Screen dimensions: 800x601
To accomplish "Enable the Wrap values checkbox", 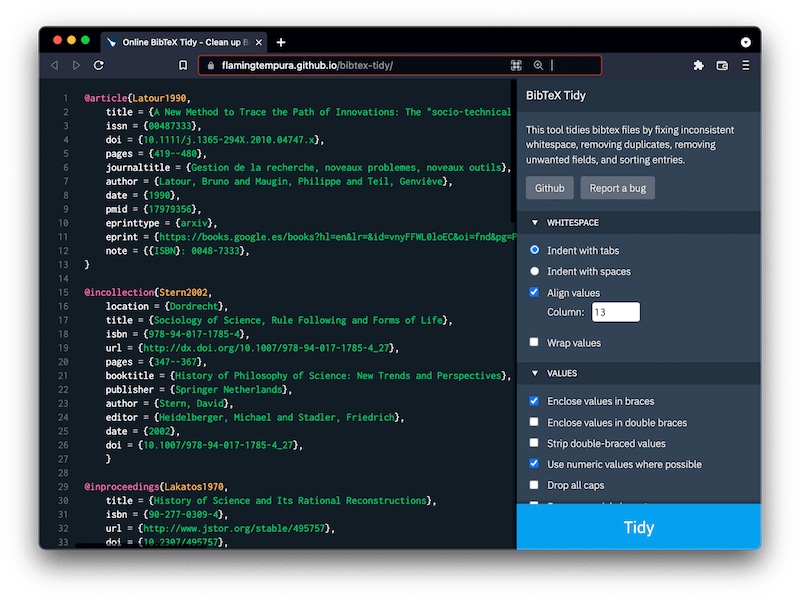I will (x=534, y=342).
